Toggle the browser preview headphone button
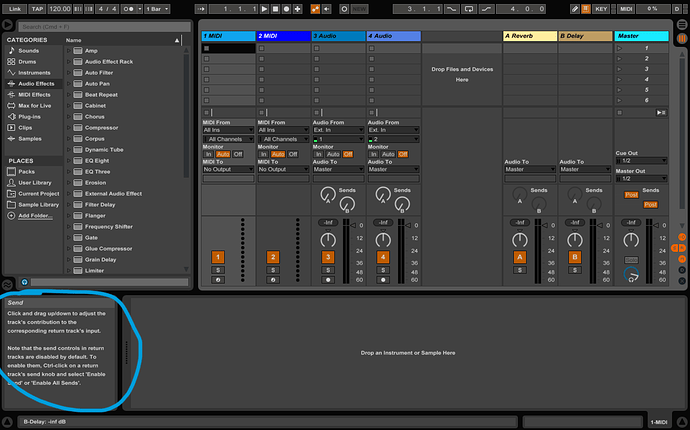Viewport: 690px width, 430px height. (x=25, y=282)
